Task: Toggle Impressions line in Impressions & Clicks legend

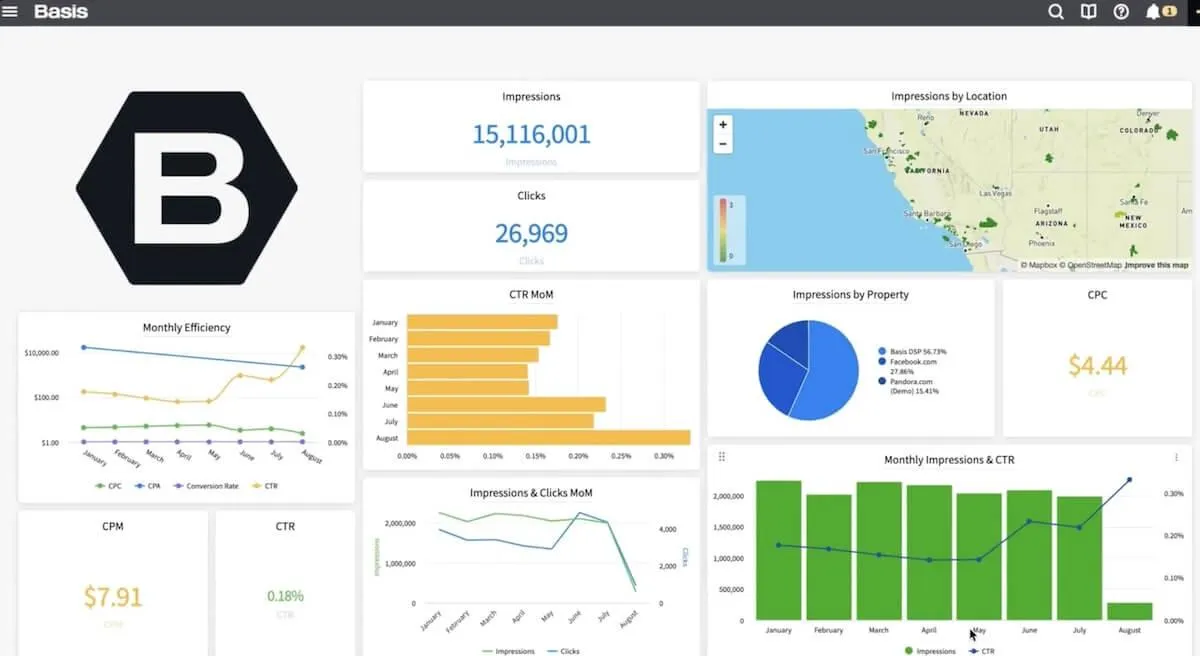Action: [508, 651]
